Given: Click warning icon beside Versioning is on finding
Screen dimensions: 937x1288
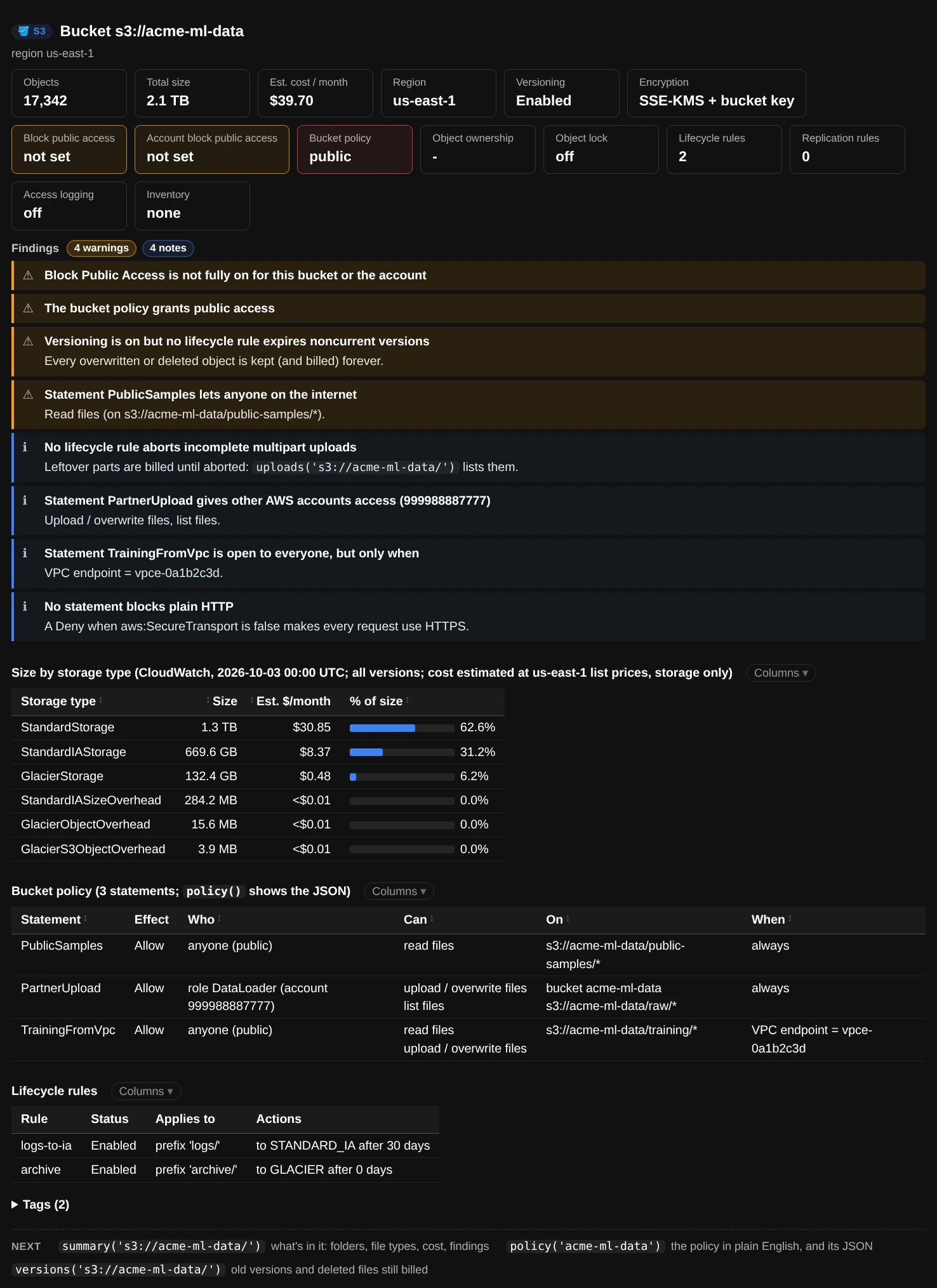Looking at the screenshot, I should [x=28, y=342].
